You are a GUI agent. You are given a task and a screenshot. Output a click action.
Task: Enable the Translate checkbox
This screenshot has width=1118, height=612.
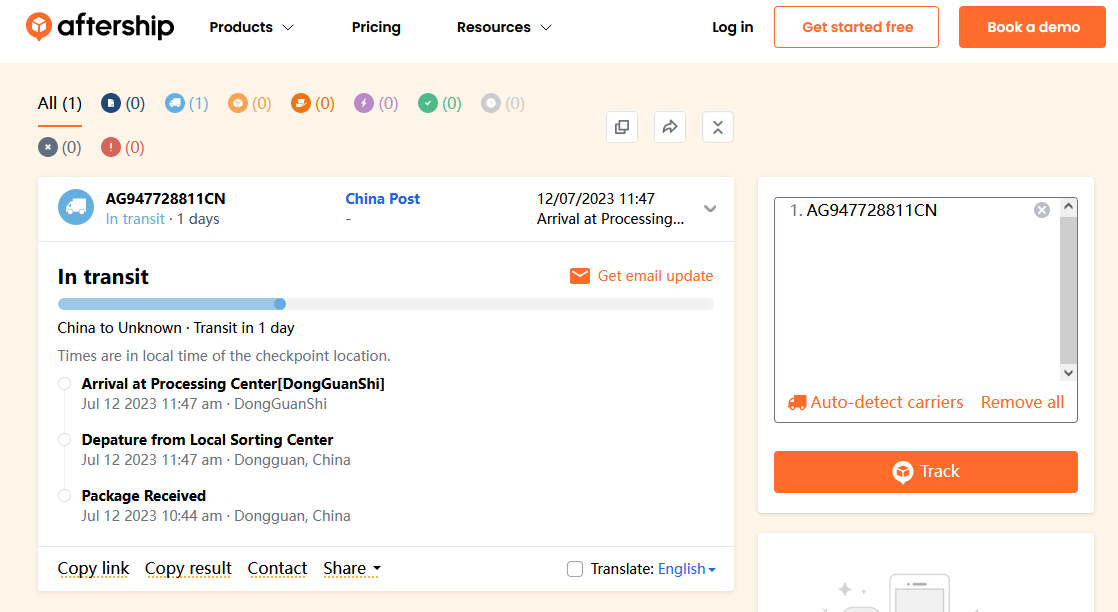pos(575,569)
